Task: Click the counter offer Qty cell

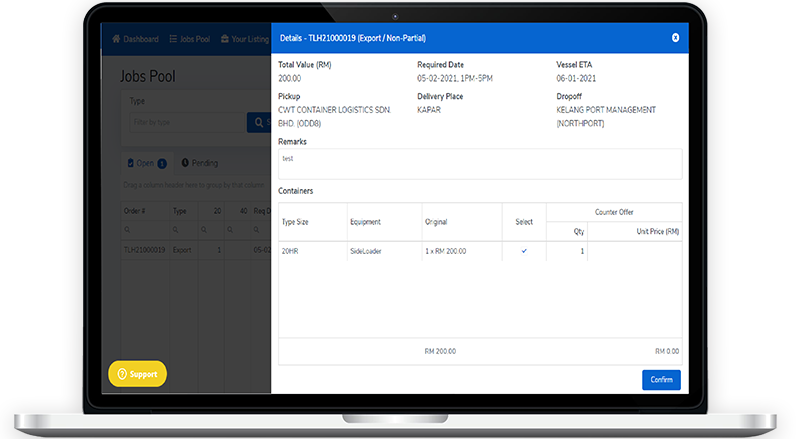Action: point(566,251)
